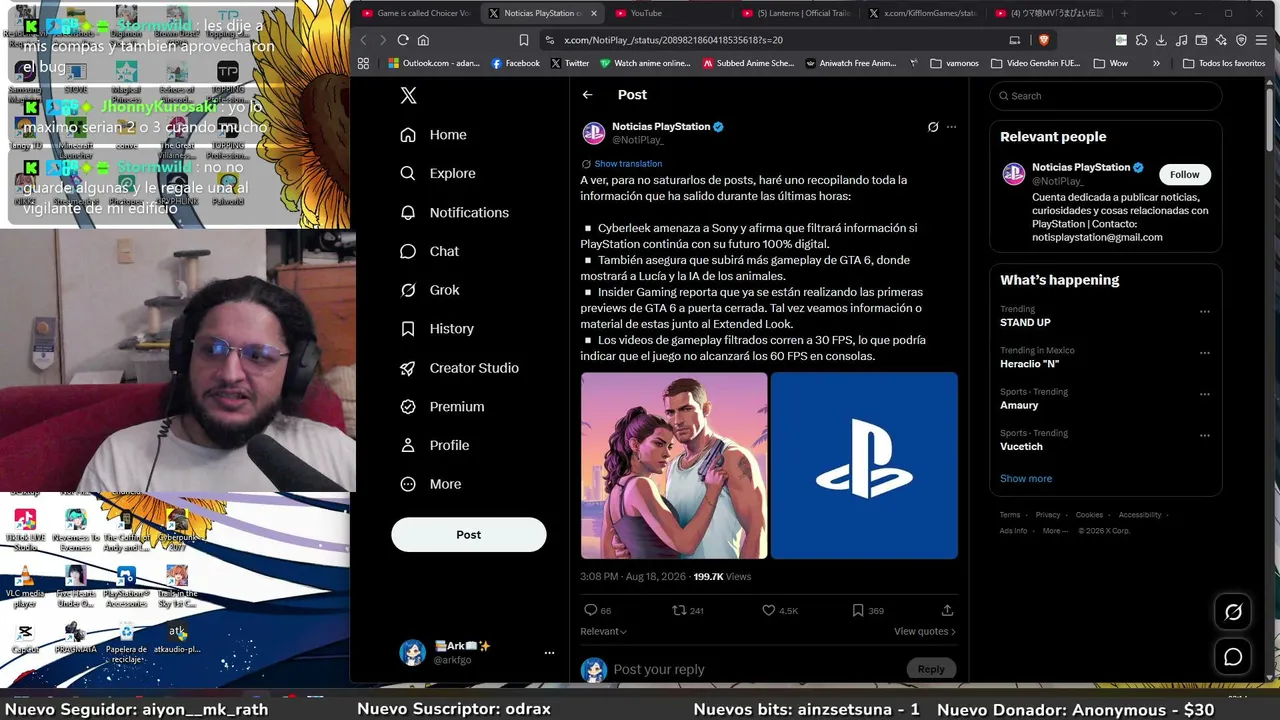
Task: Open Explore in the X sidebar
Action: click(438, 173)
